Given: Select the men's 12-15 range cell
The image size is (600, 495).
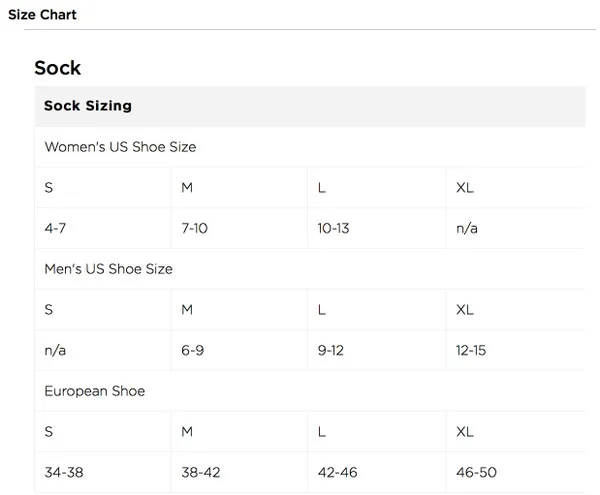Looking at the screenshot, I should point(515,350).
